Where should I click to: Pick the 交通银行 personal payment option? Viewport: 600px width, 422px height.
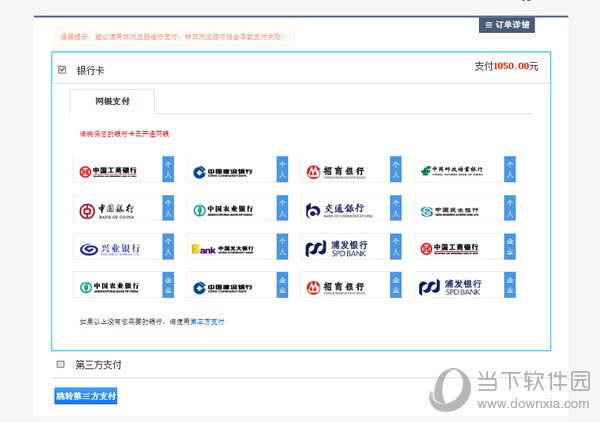click(351, 208)
